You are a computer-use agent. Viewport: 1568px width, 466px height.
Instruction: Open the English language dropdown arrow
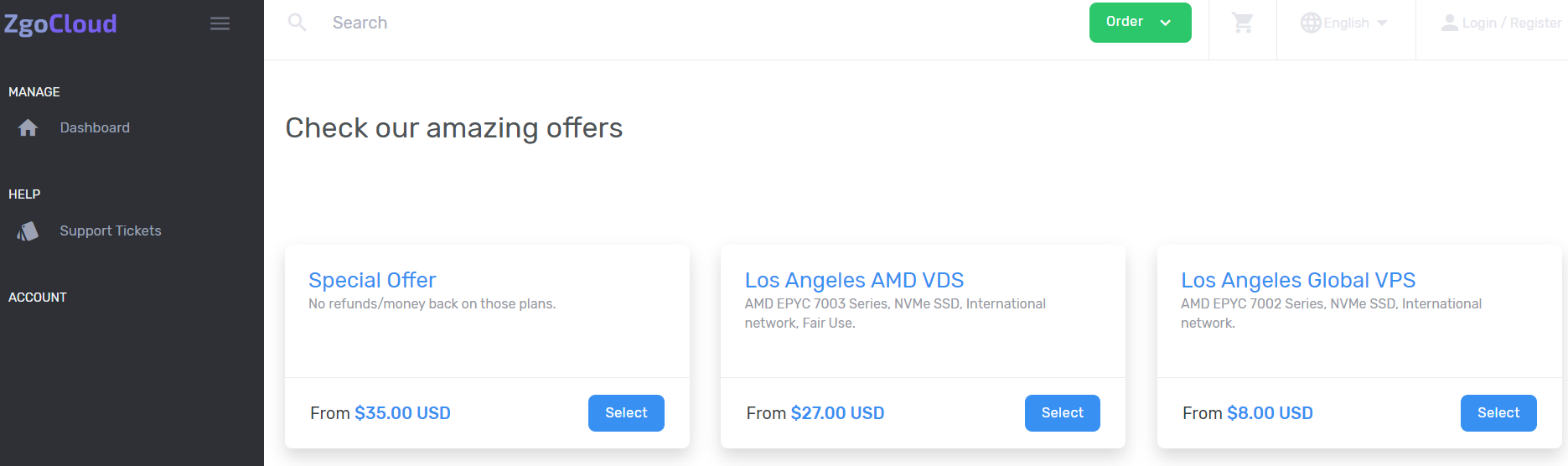pos(1382,23)
